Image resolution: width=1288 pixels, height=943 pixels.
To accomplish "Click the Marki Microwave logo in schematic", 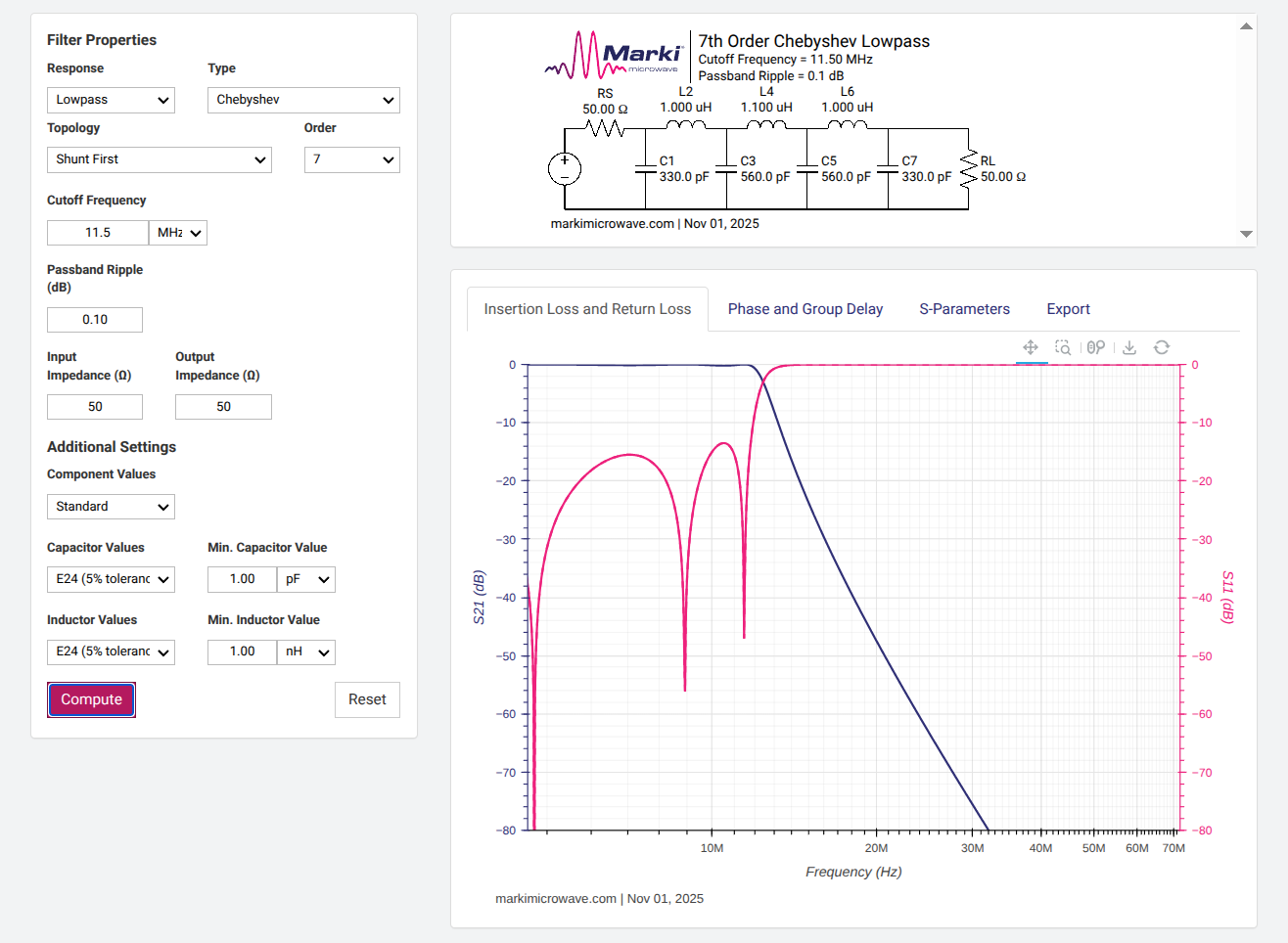I will pyautogui.click(x=614, y=55).
